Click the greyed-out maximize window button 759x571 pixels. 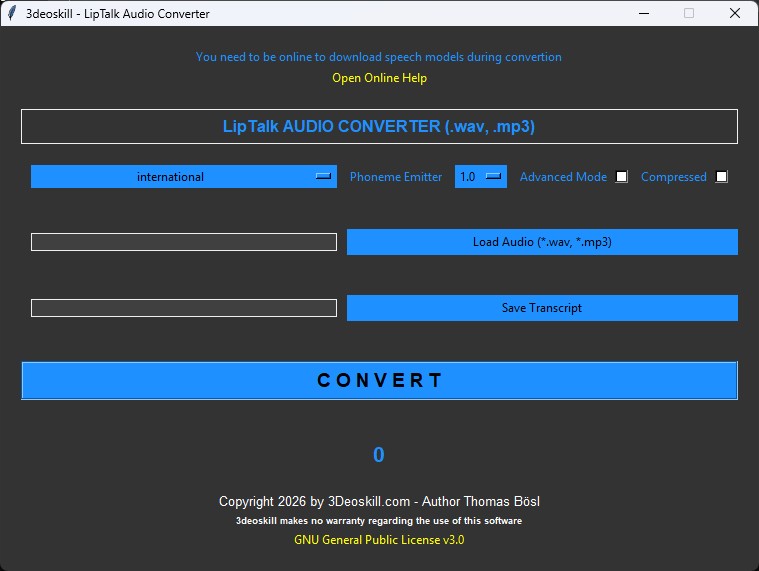689,14
